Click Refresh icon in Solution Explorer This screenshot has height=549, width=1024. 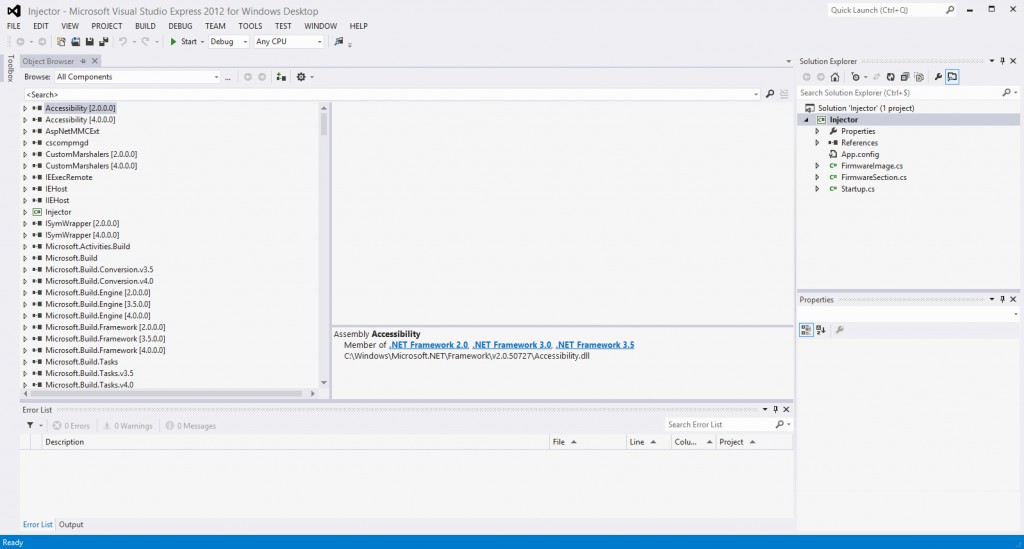click(x=890, y=77)
